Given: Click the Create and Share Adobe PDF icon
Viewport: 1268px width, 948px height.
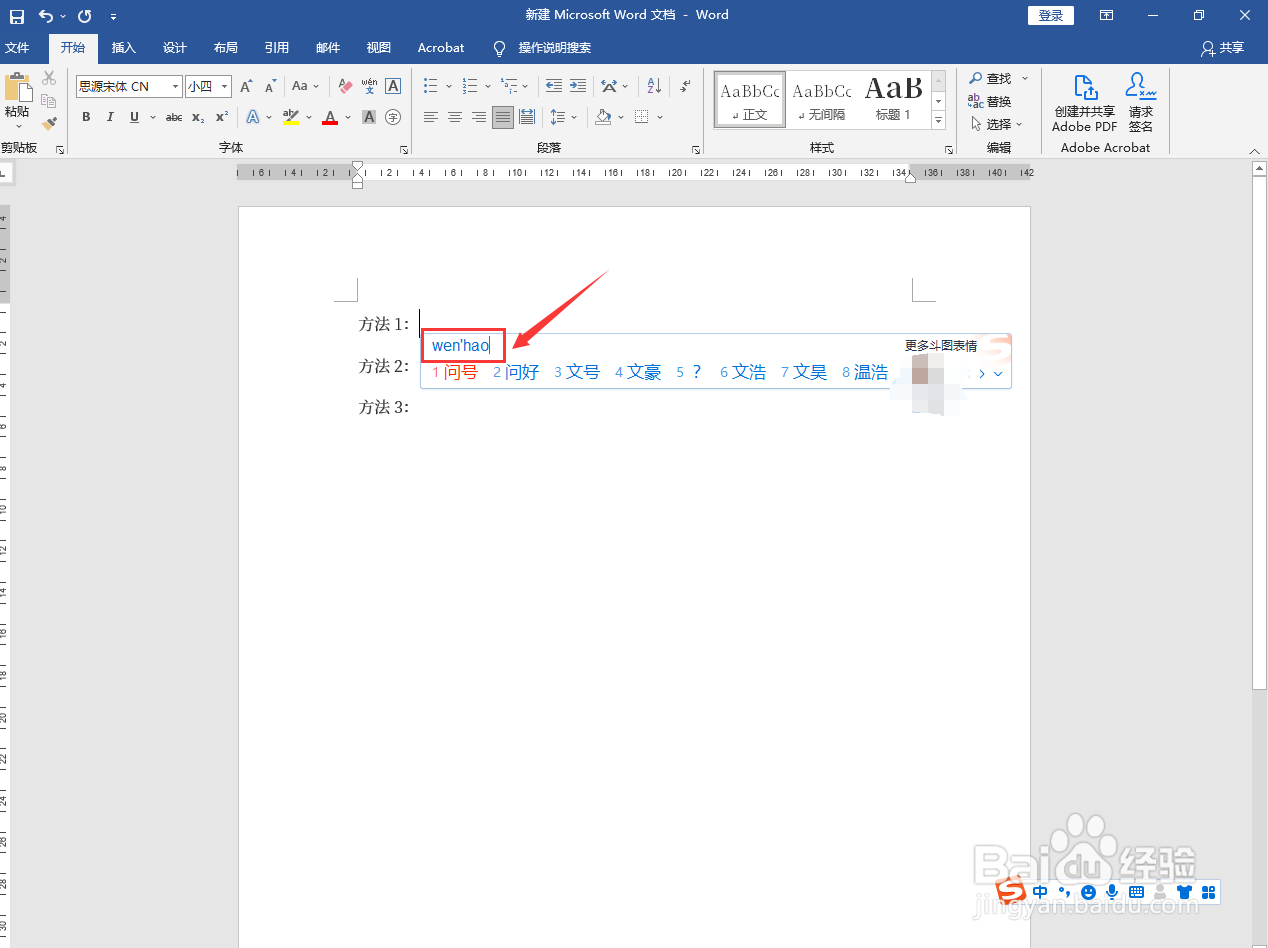Looking at the screenshot, I should [x=1085, y=102].
